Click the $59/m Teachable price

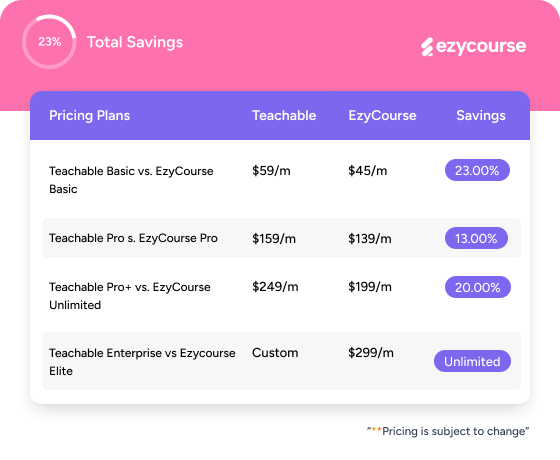[x=271, y=171]
